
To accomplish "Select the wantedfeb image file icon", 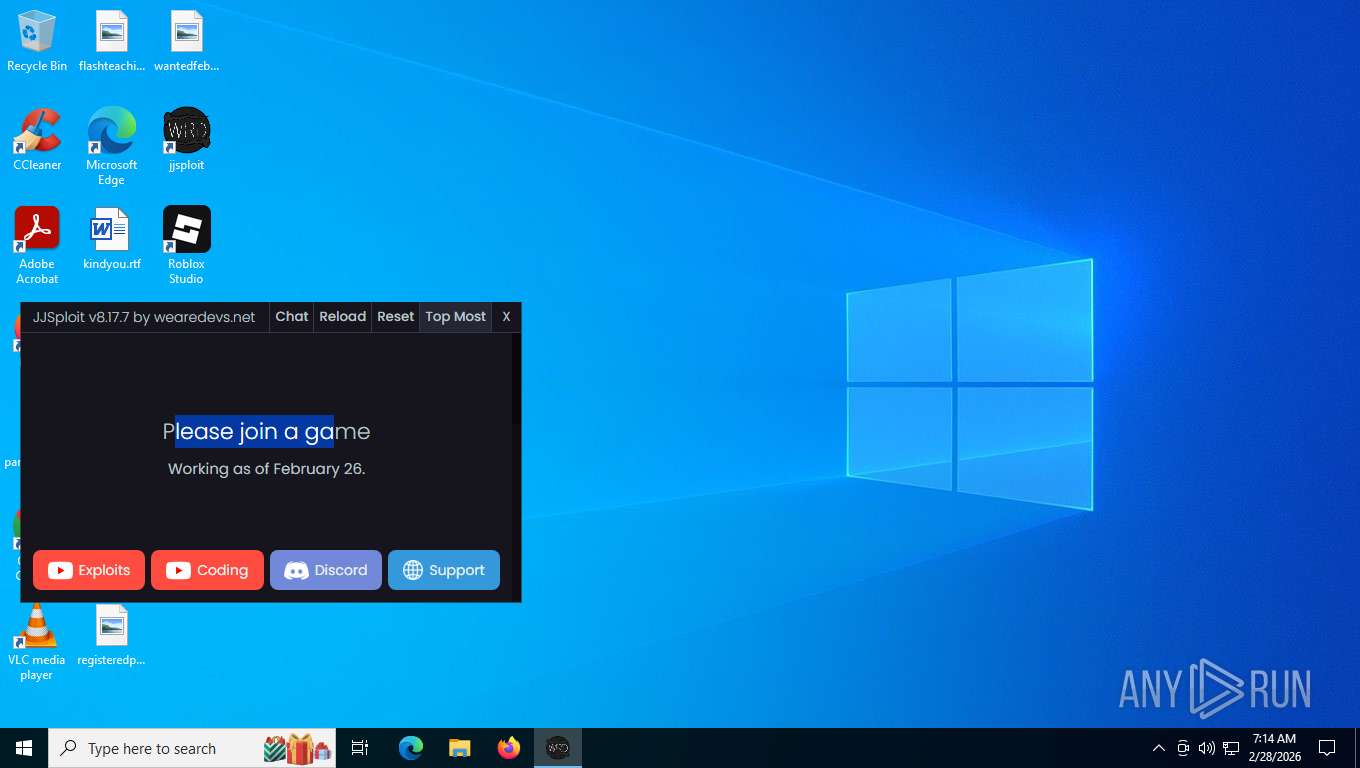I will [186, 42].
